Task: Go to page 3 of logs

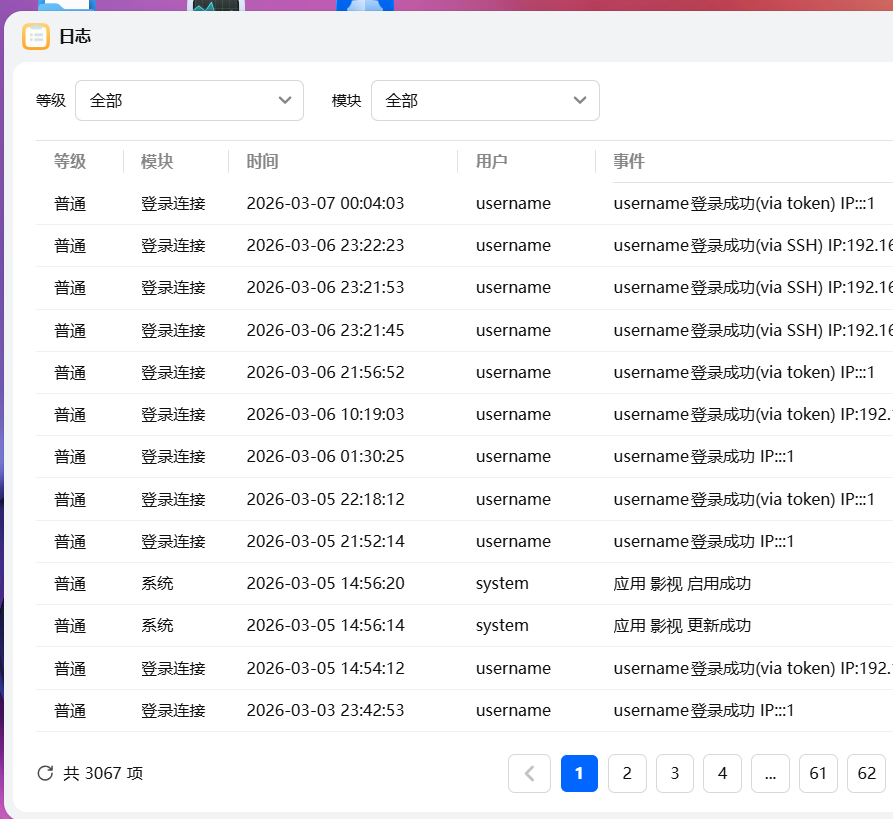Action: click(675, 773)
